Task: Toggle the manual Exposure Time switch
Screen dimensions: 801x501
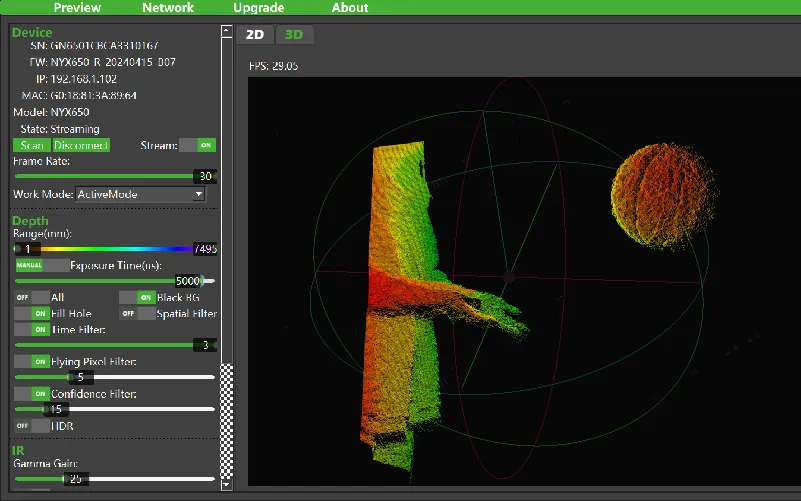Action: 41,265
